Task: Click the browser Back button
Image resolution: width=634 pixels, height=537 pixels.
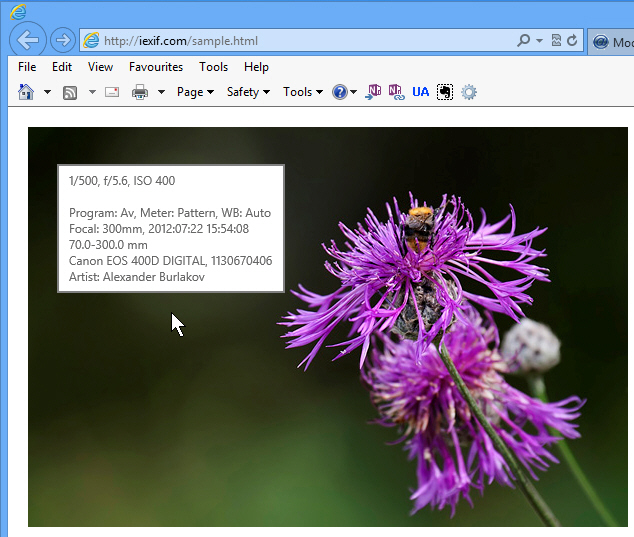Action: pos(27,40)
